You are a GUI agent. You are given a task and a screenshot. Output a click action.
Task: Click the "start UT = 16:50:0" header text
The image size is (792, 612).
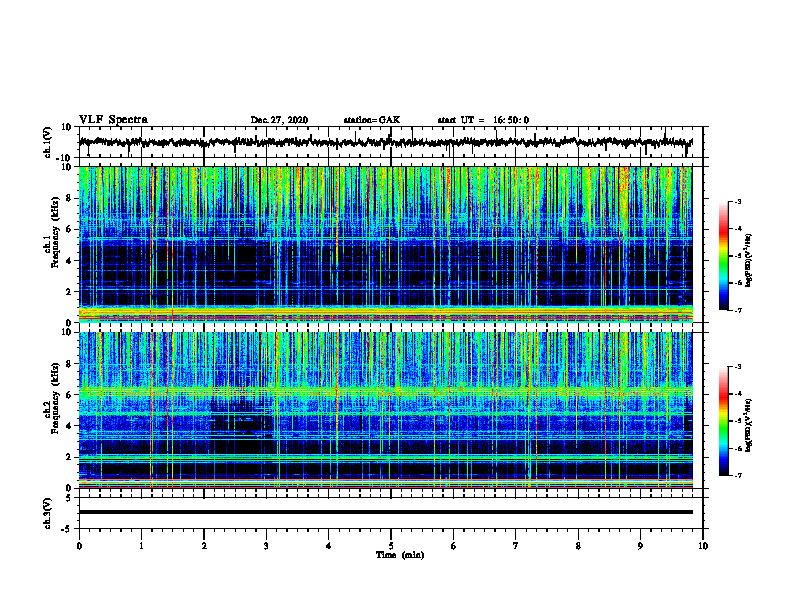click(x=483, y=120)
